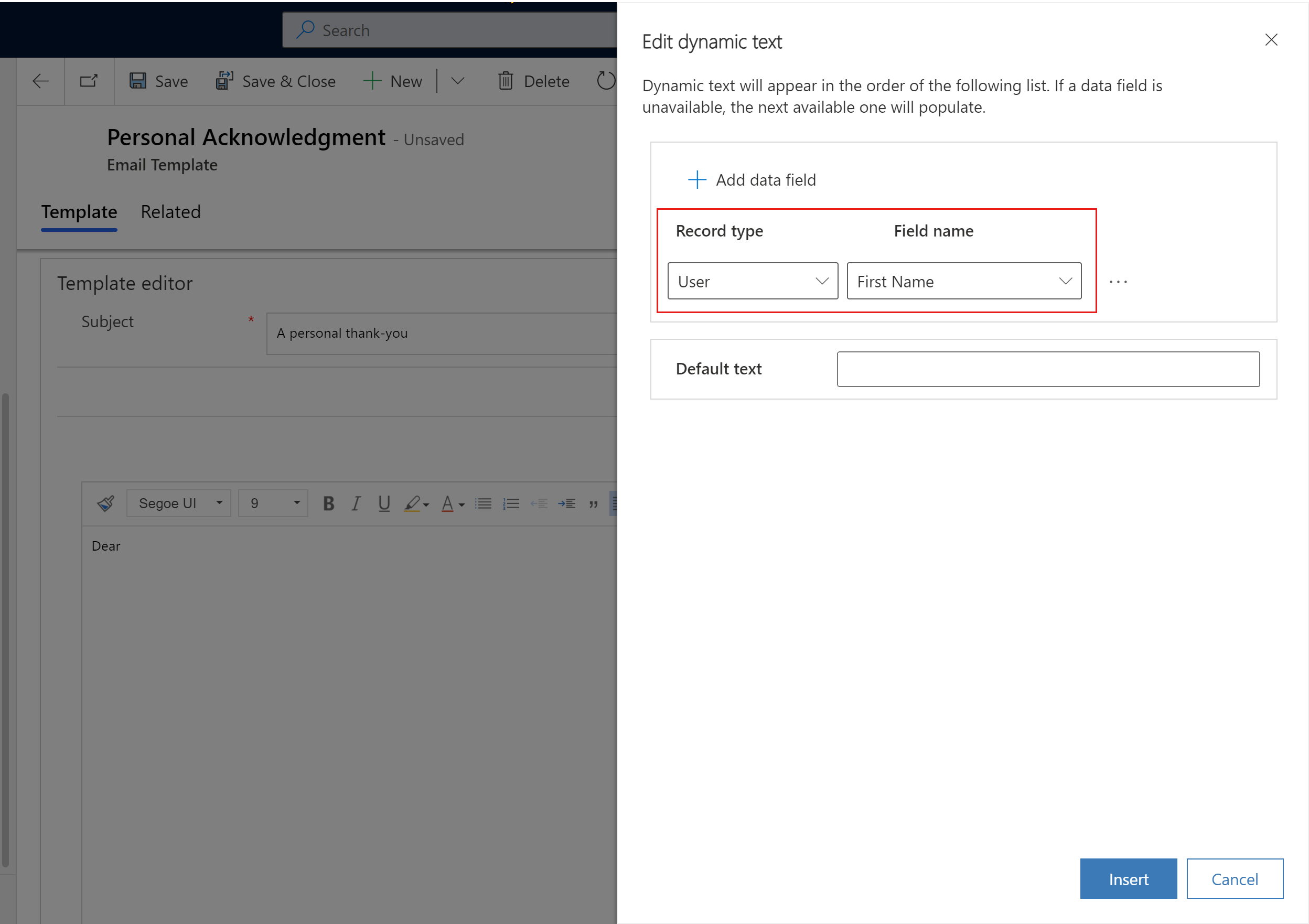
Task: Switch to the Related tab
Action: coord(170,211)
